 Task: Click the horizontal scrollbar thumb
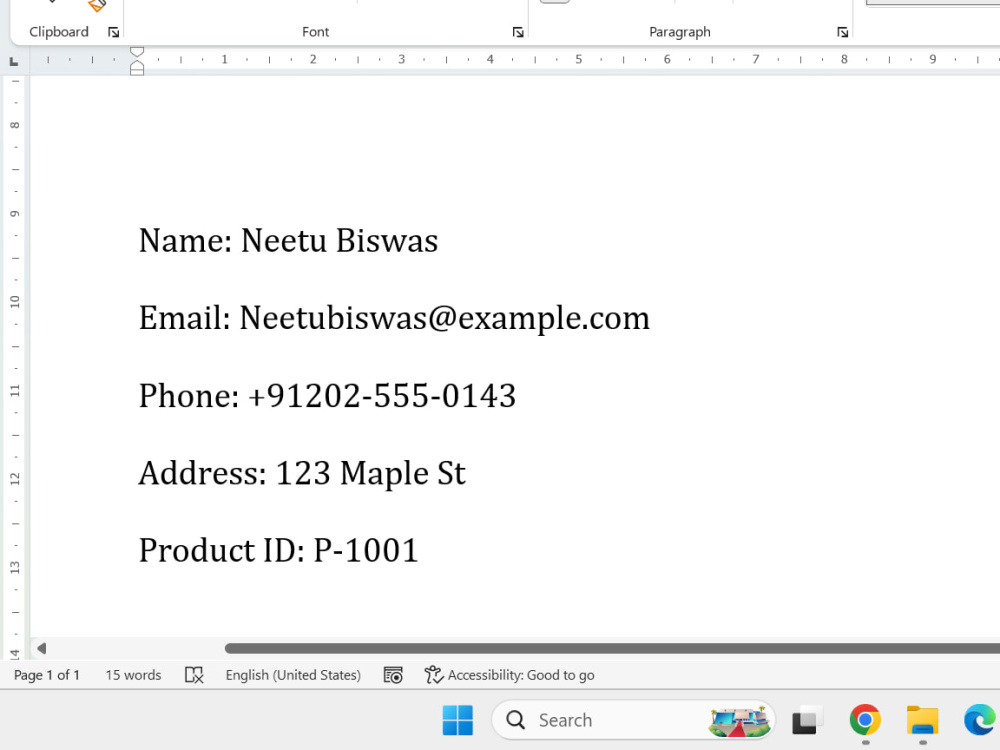coord(612,649)
